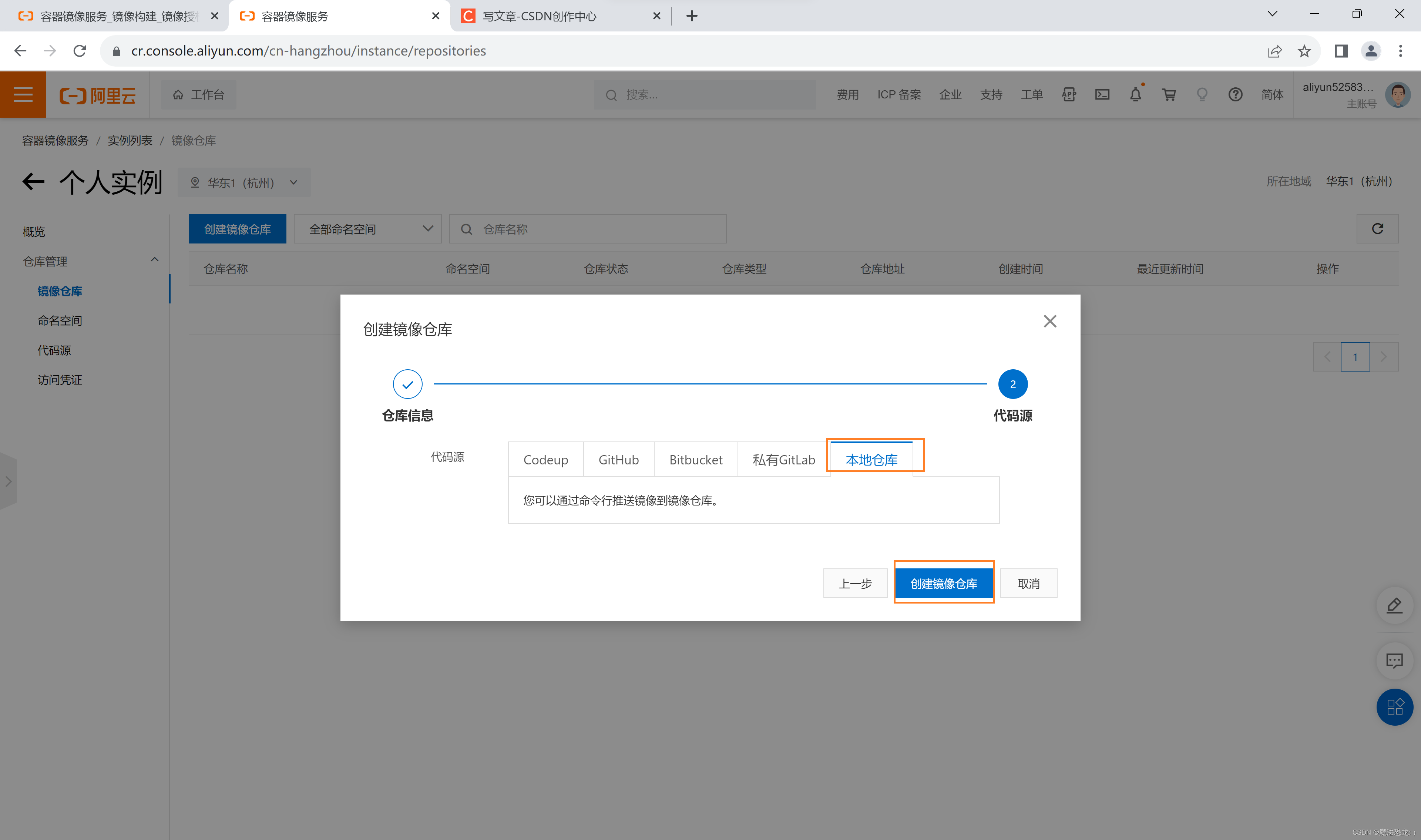Image resolution: width=1421 pixels, height=840 pixels.
Task: Open the 华东1（杭州） region selector
Action: tap(244, 183)
